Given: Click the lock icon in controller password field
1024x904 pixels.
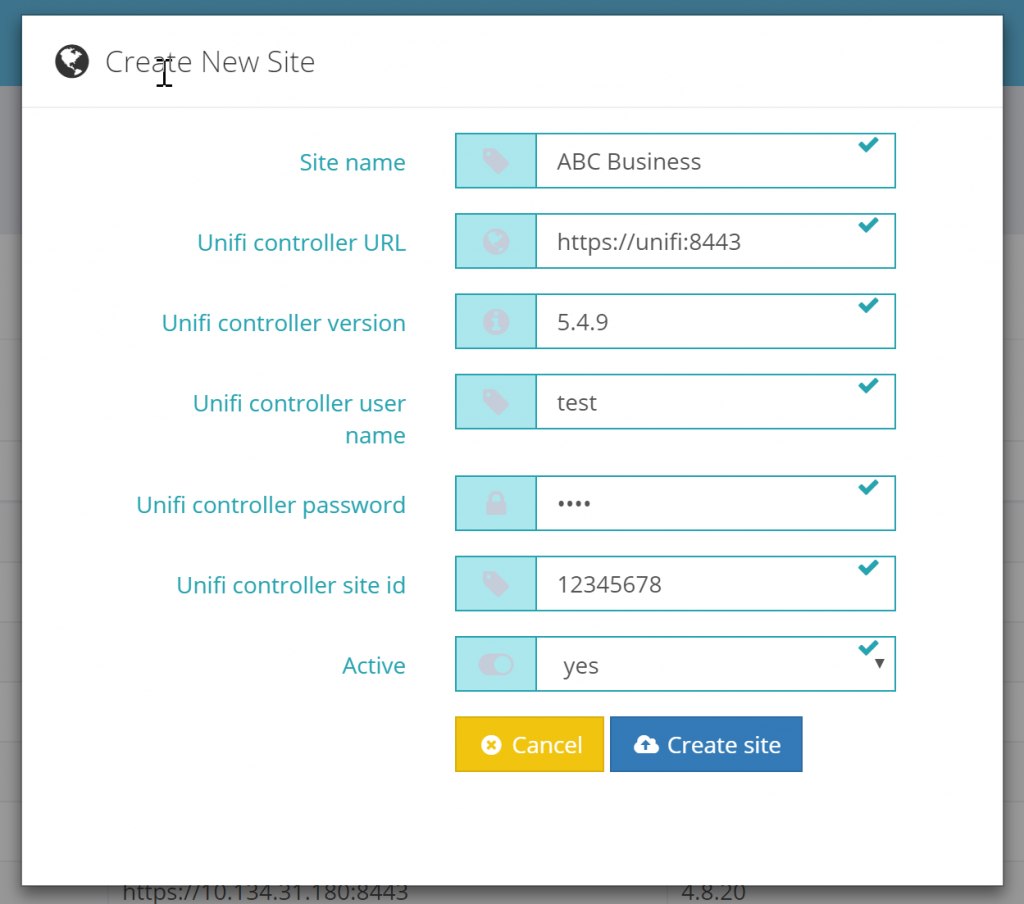Looking at the screenshot, I should (x=496, y=503).
